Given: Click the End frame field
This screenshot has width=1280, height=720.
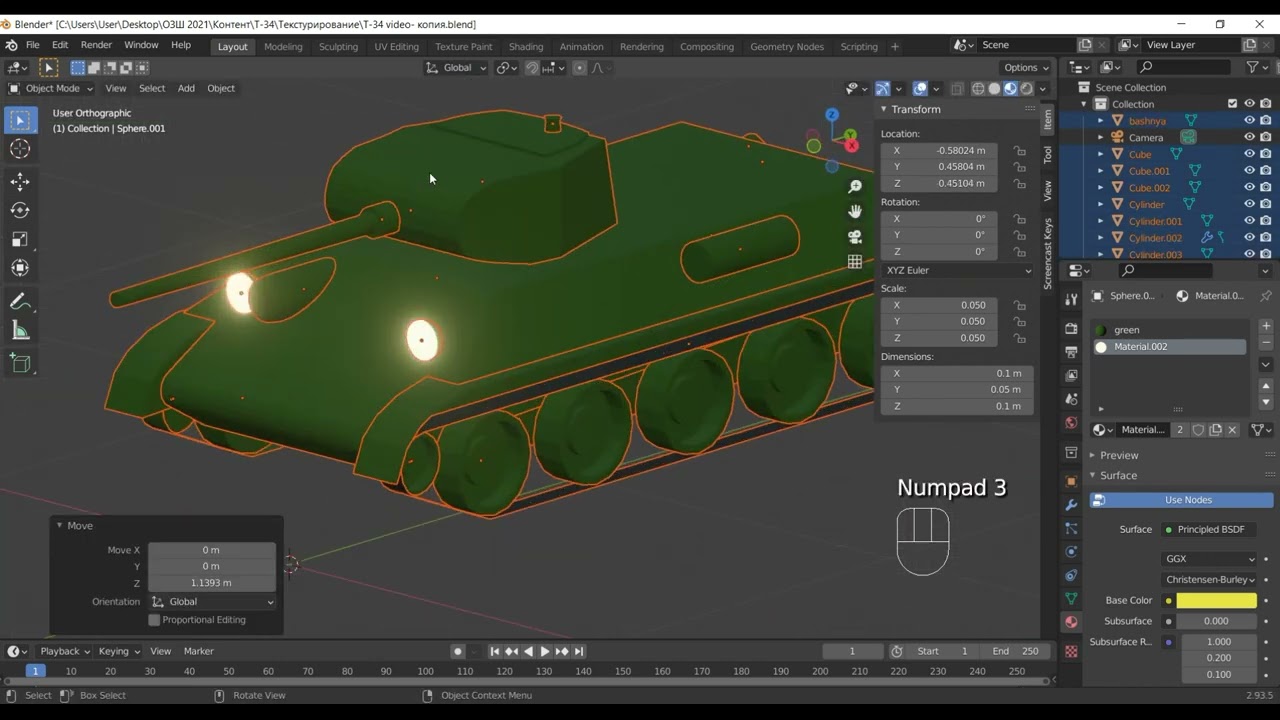Looking at the screenshot, I should click(x=1016, y=651).
